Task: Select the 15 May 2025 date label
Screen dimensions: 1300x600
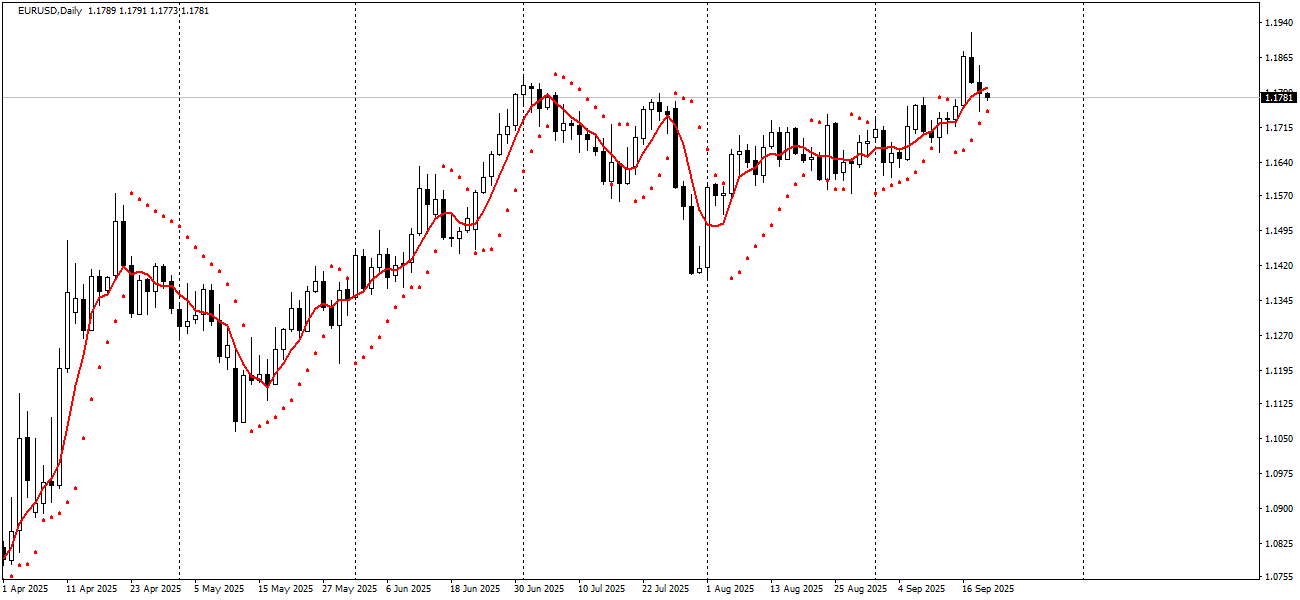Action: tap(285, 589)
